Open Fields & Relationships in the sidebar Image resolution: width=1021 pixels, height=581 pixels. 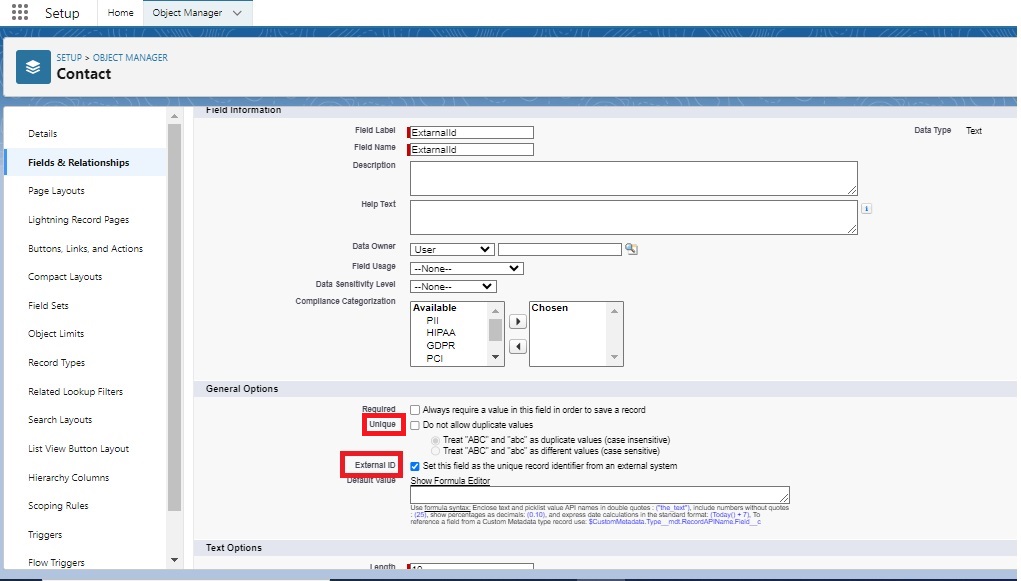(79, 163)
